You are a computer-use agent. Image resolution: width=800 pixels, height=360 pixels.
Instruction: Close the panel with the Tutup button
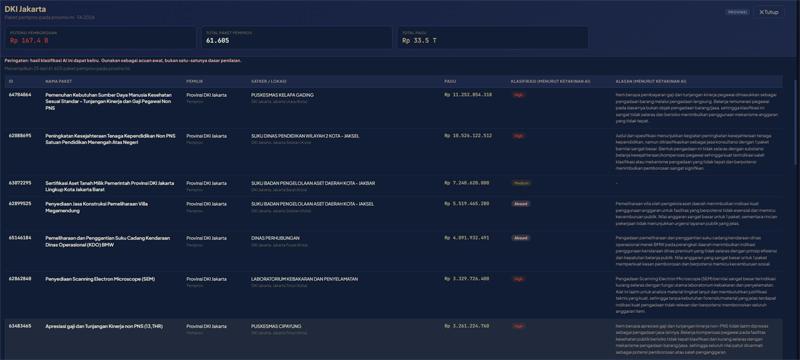coord(769,12)
